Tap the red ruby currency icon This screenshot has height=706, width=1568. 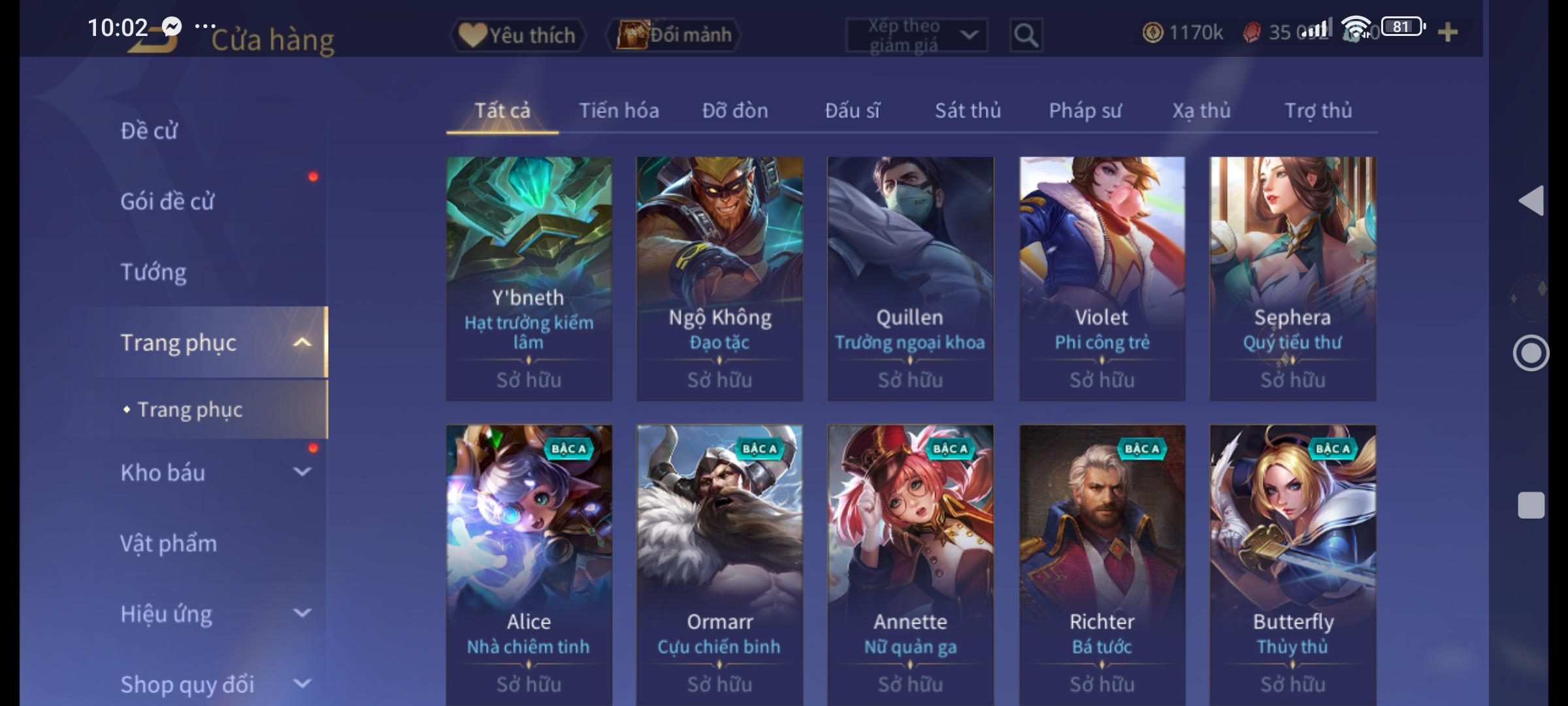coord(1252,32)
